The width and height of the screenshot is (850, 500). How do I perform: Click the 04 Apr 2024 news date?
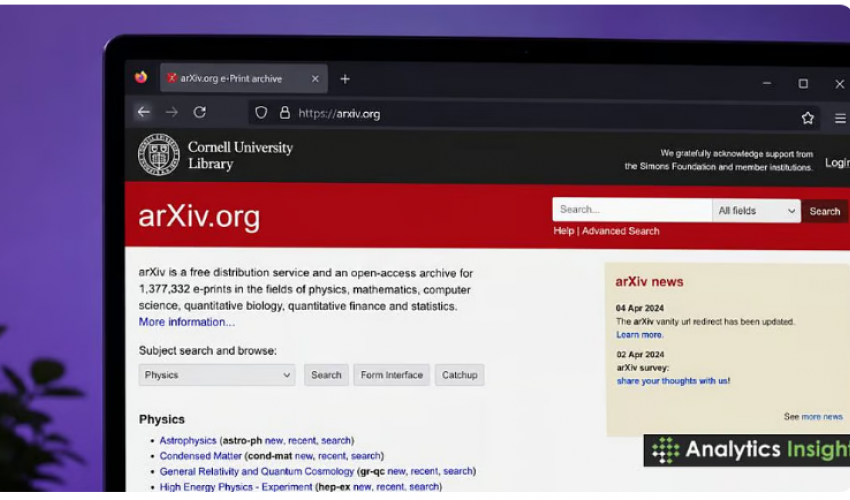pos(640,308)
